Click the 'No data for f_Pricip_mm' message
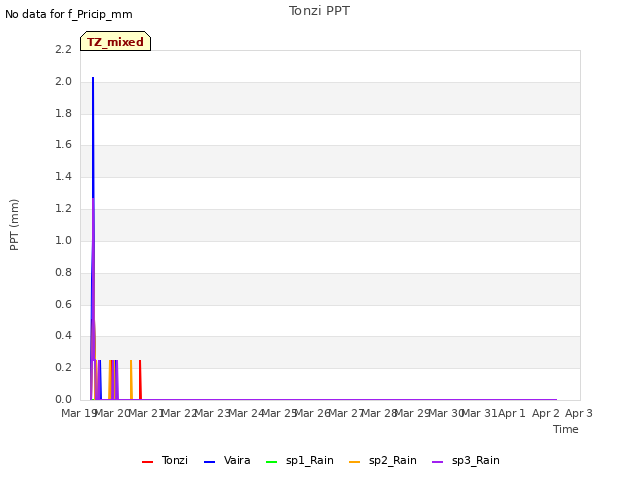Viewport: 640px width, 480px height. point(69,14)
